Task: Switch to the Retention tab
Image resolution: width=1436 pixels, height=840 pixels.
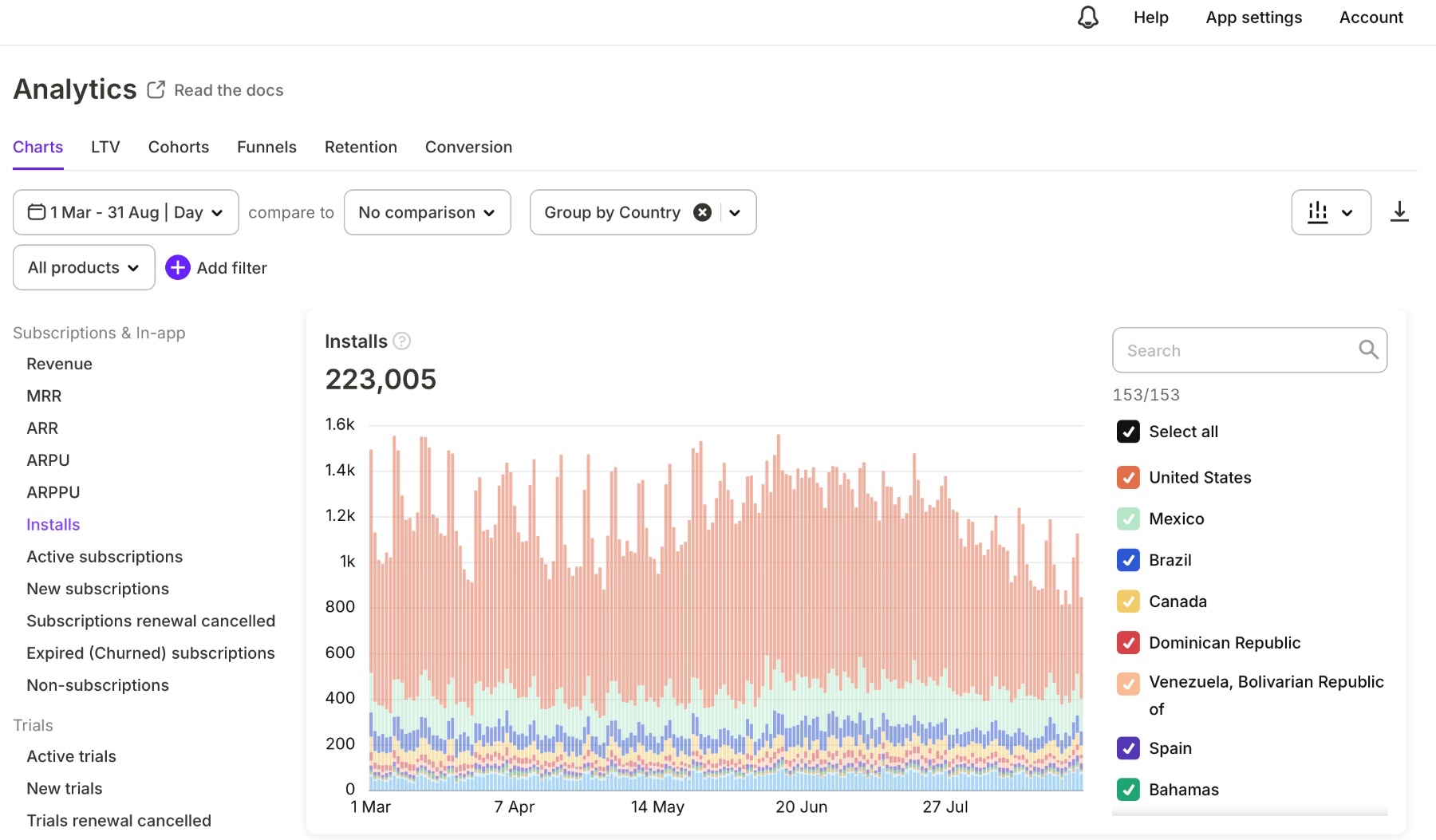Action: click(x=361, y=147)
